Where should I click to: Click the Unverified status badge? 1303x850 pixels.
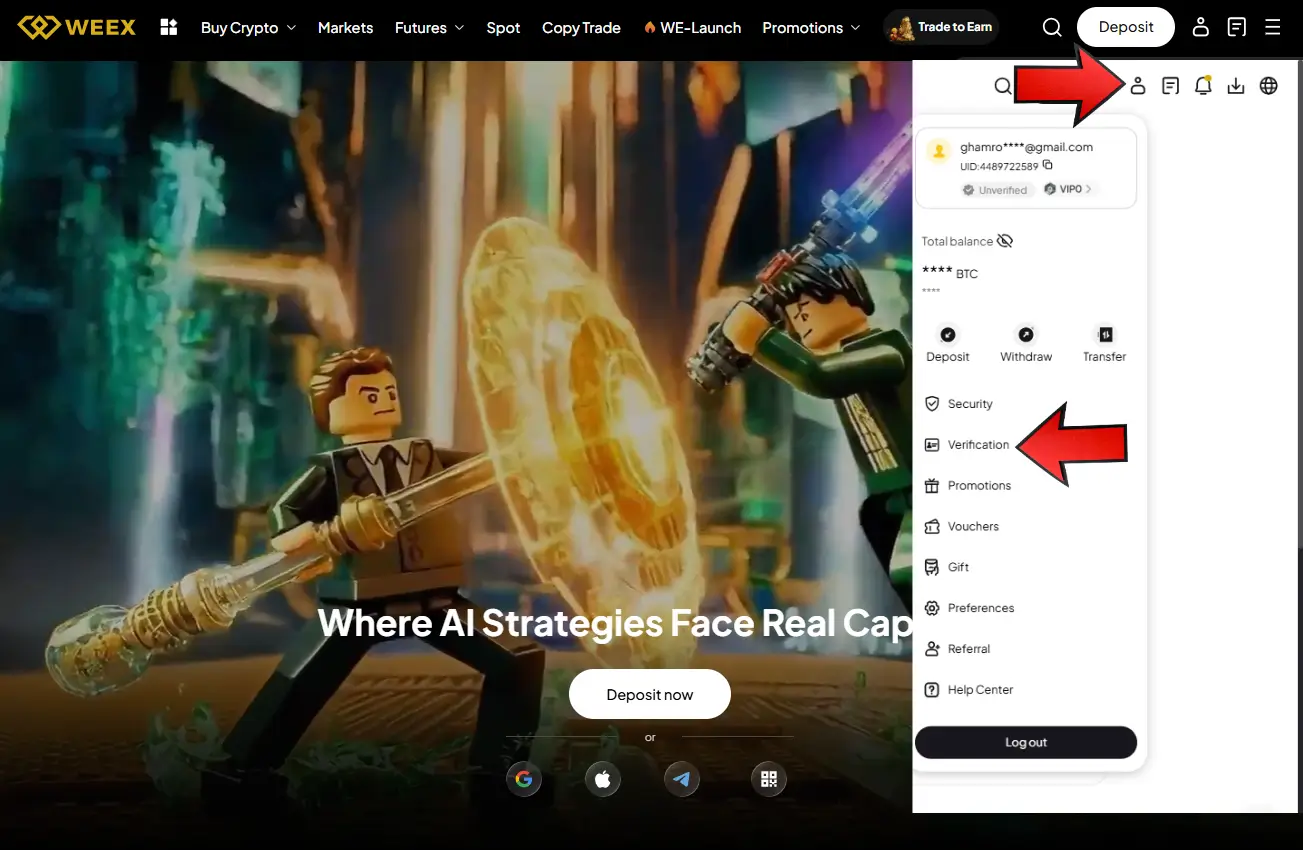coord(995,190)
